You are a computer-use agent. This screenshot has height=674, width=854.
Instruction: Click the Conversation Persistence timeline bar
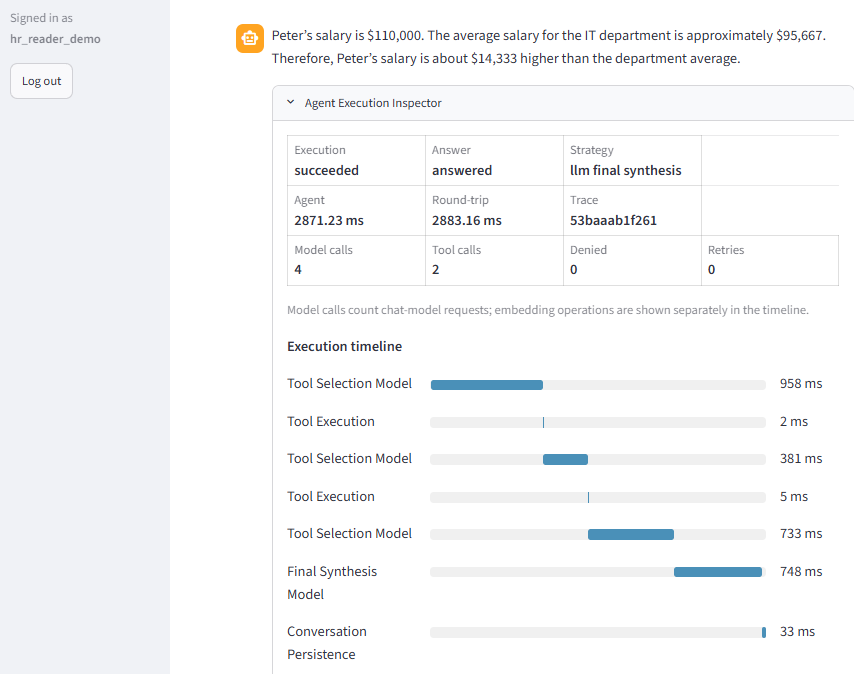coord(764,632)
